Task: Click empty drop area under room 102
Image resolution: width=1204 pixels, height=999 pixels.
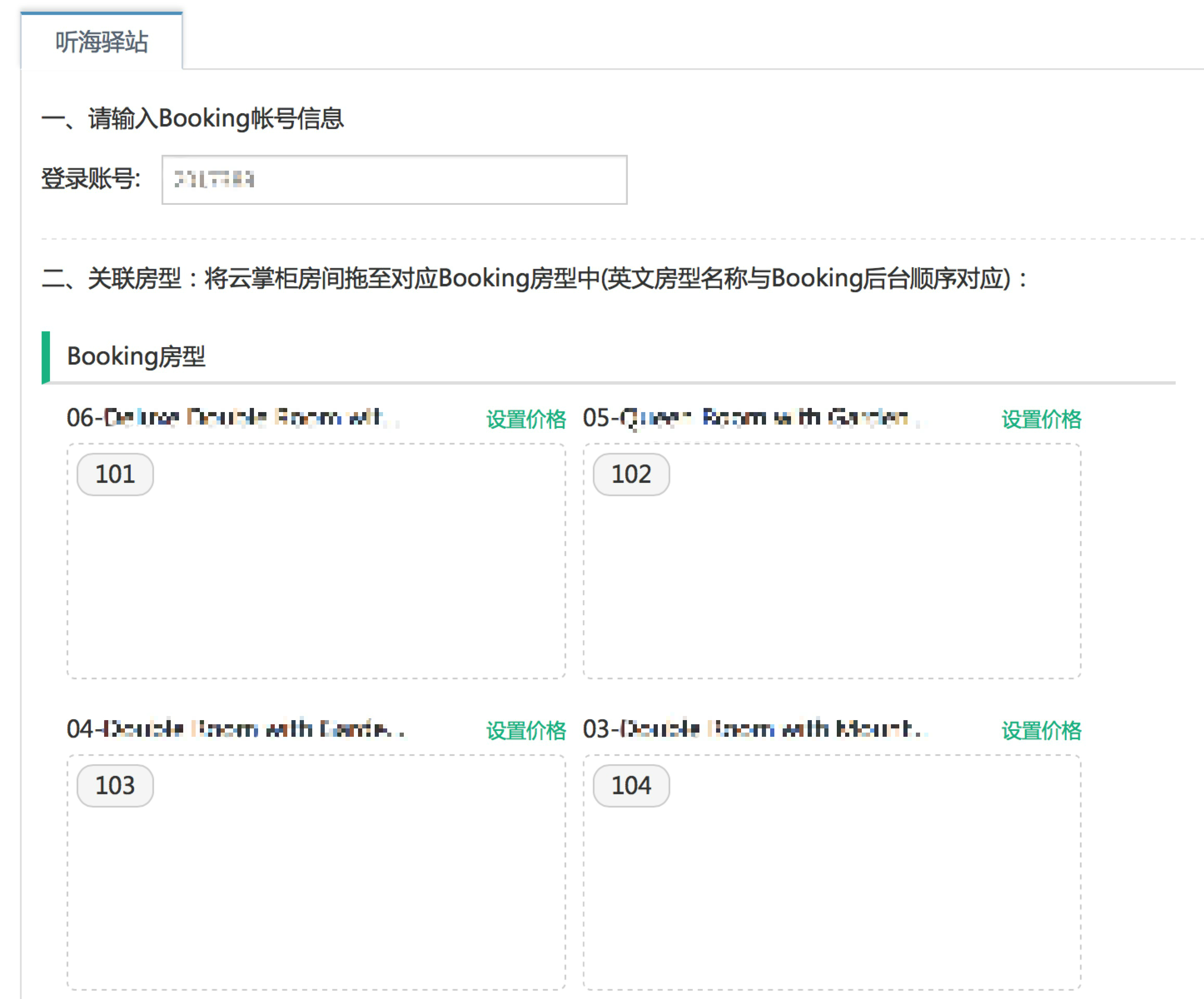Action: pos(831,584)
